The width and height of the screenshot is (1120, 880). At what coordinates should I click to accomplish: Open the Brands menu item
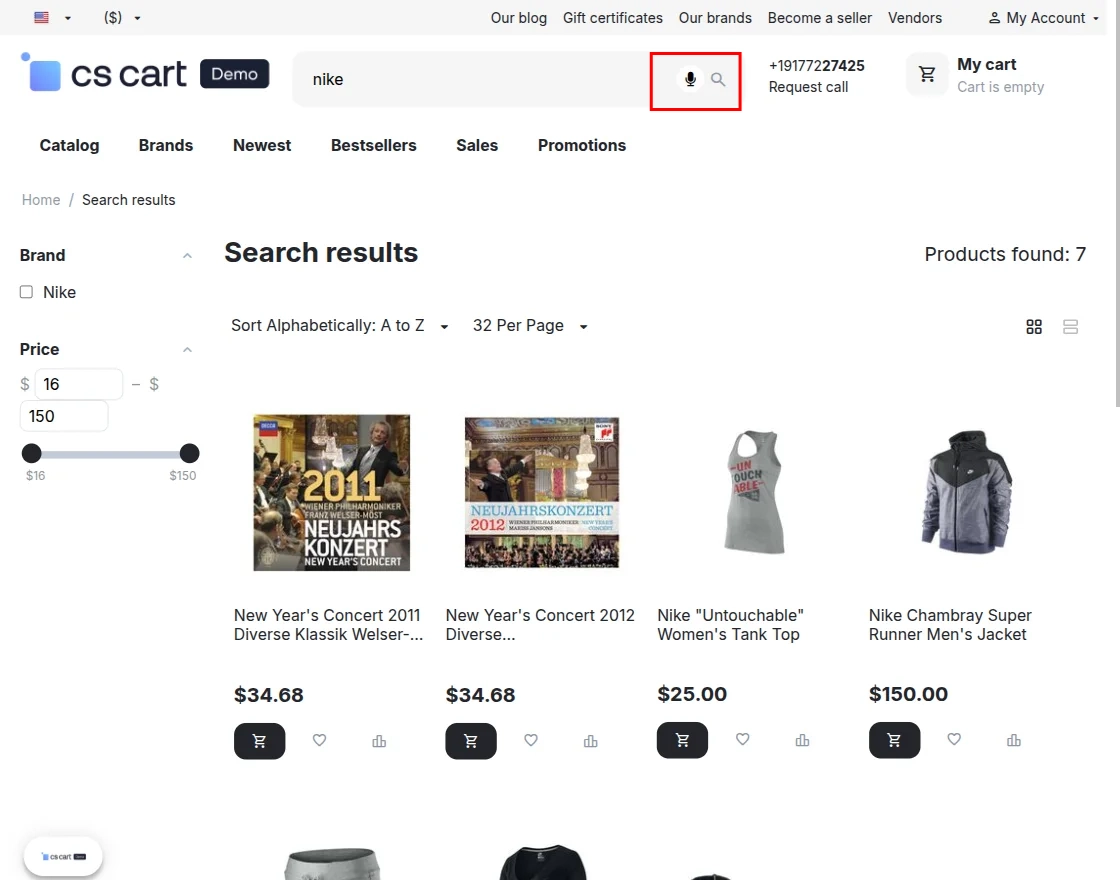point(166,146)
